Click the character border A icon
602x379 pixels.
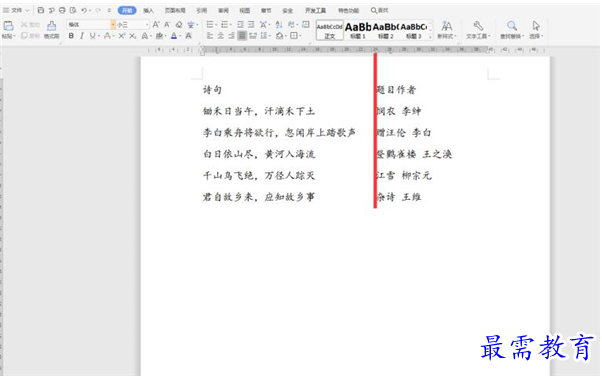[189, 36]
